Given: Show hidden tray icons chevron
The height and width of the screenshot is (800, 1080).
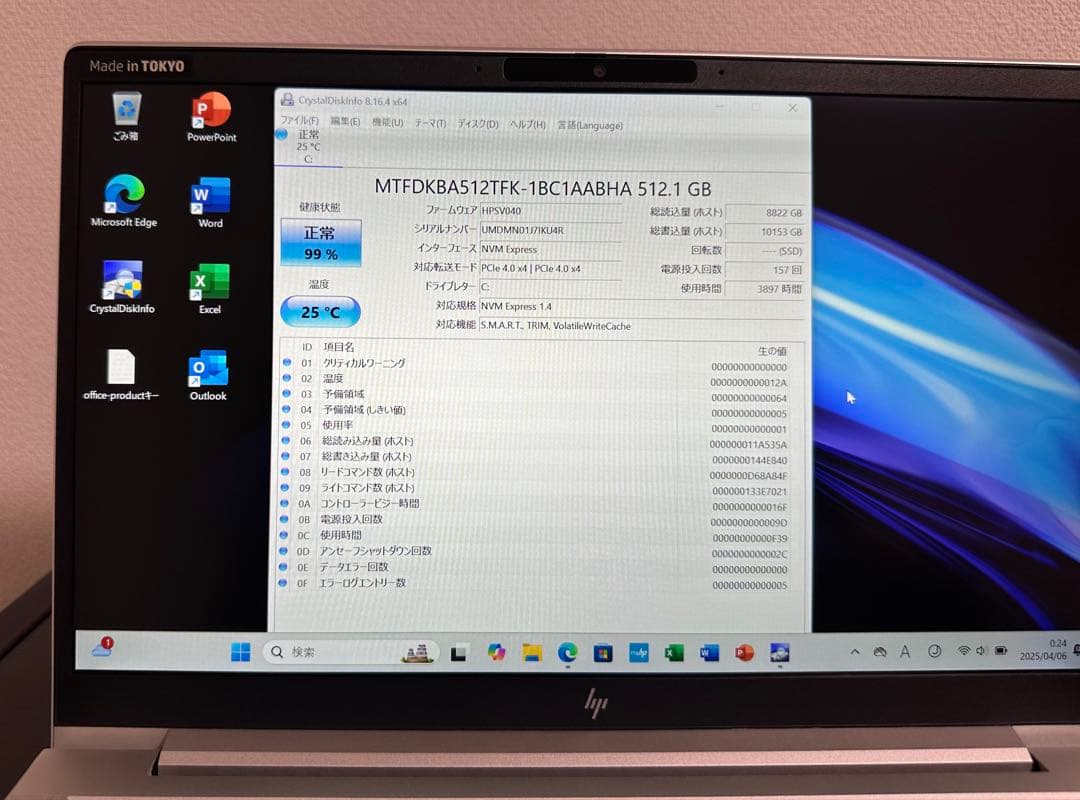Looking at the screenshot, I should (855, 652).
